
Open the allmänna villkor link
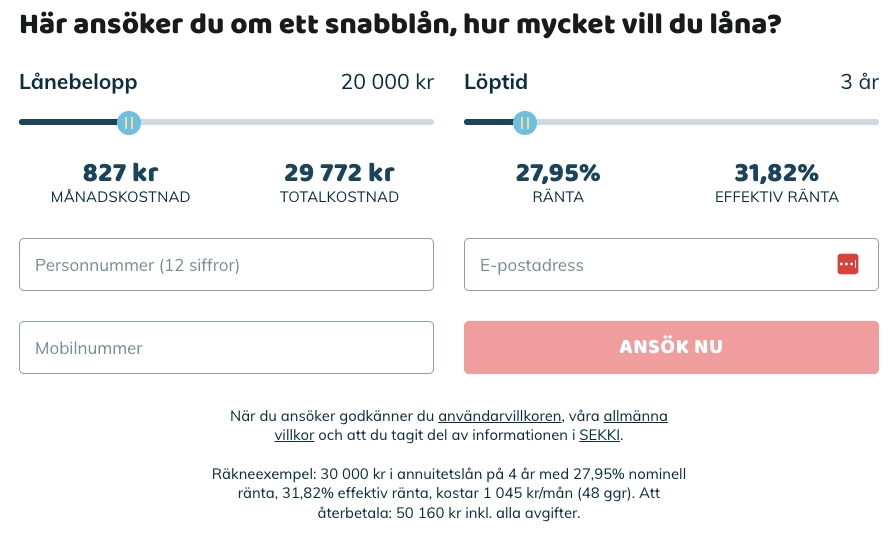coord(635,416)
